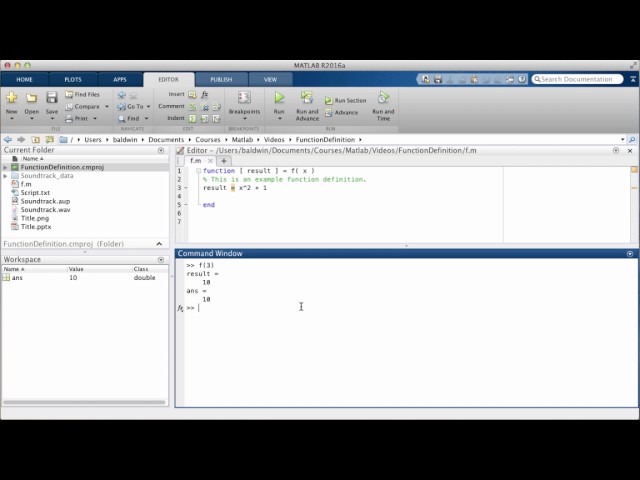Switch to the HOME tab
This screenshot has width=640, height=480.
tap(24, 80)
